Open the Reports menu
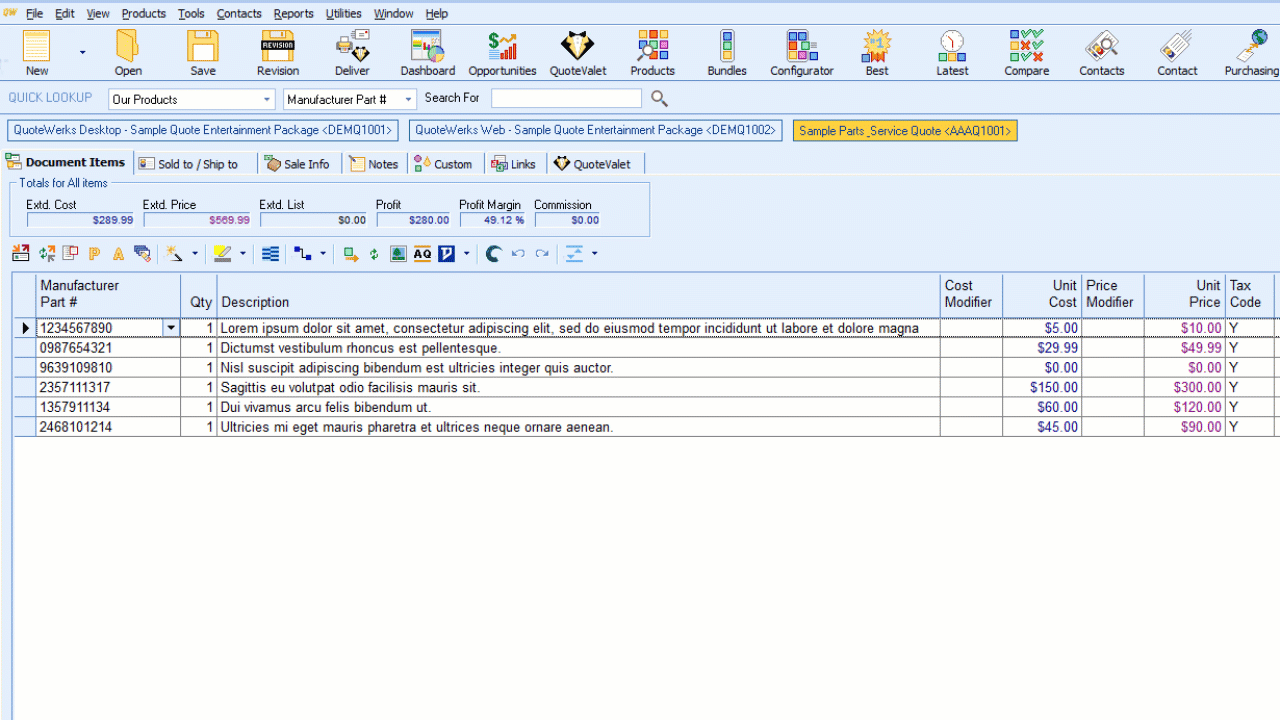 (293, 13)
